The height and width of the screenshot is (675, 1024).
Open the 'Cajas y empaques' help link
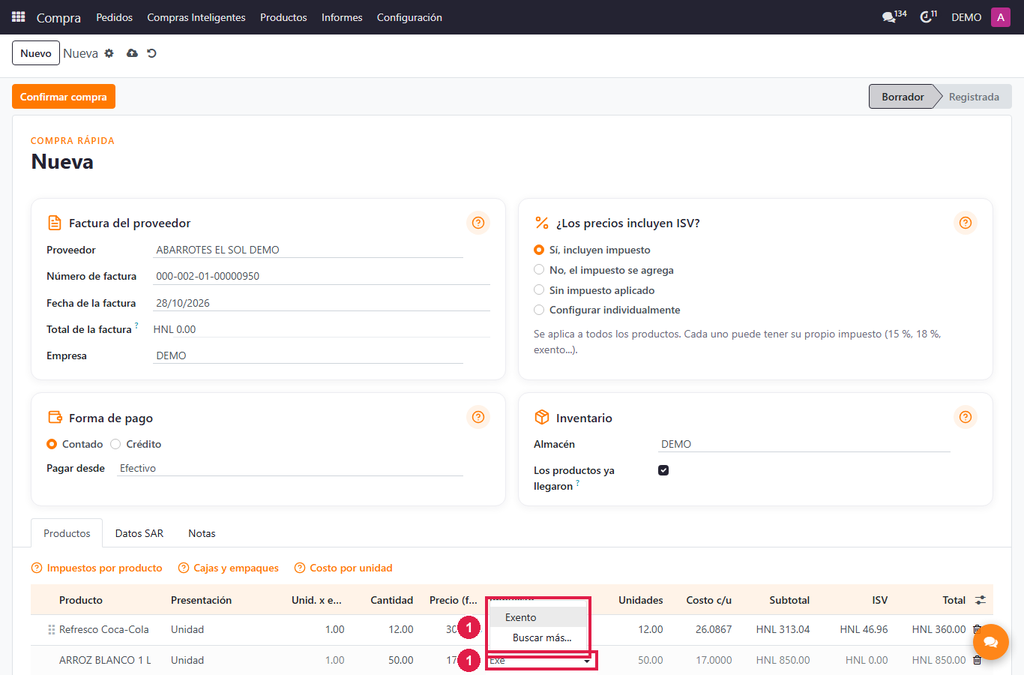click(x=229, y=568)
